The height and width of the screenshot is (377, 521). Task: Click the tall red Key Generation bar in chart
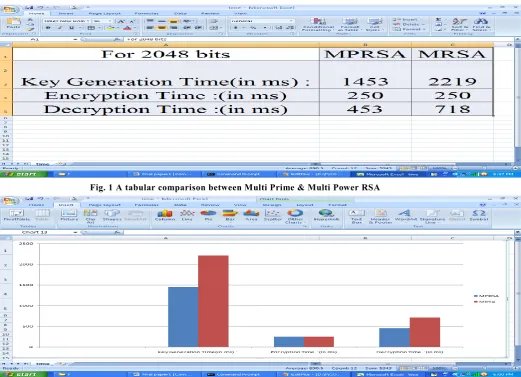pyautogui.click(x=213, y=301)
